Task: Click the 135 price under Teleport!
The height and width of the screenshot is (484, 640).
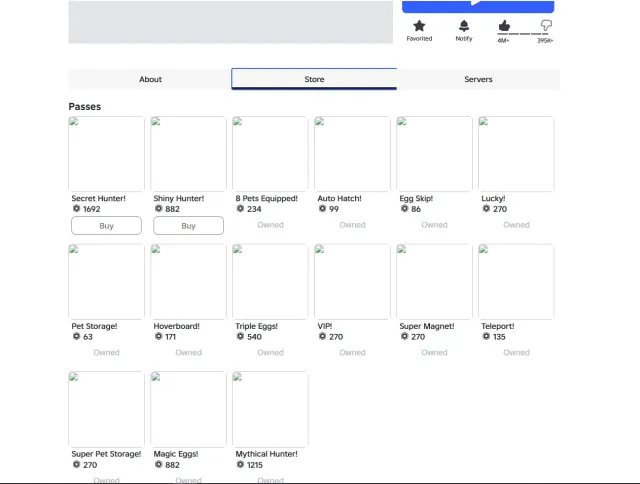Action: tap(499, 337)
